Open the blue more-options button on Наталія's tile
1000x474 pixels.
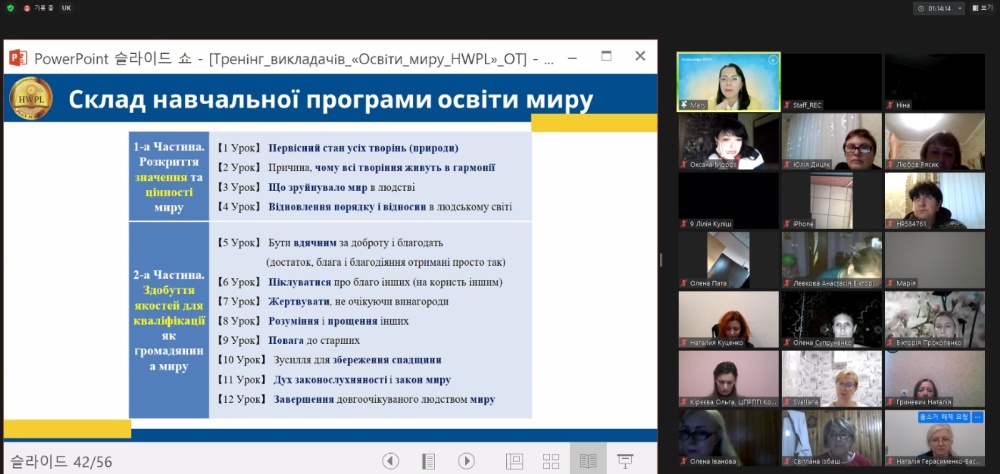(978, 417)
